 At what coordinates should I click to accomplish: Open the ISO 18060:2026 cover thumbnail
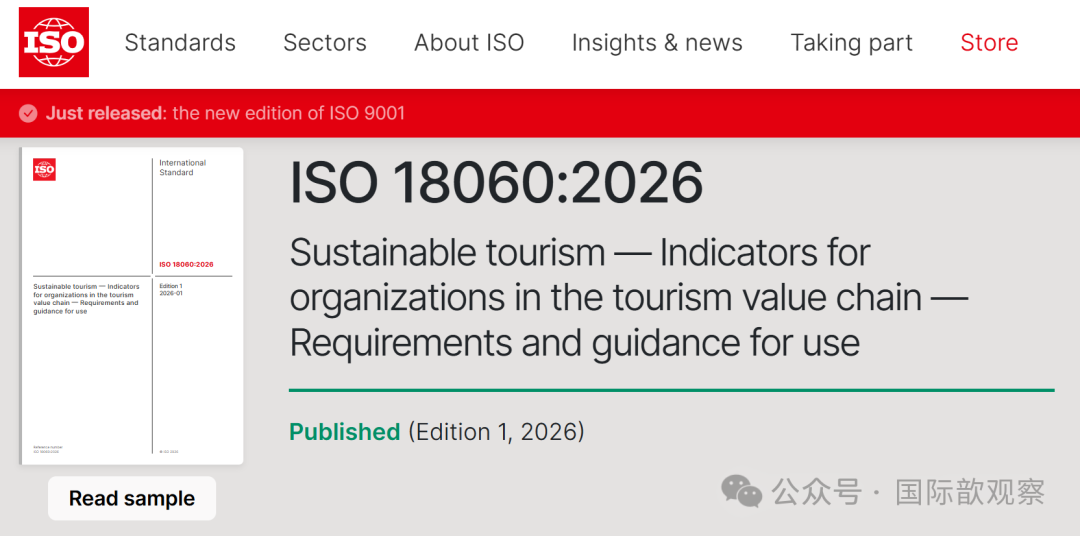(x=132, y=306)
